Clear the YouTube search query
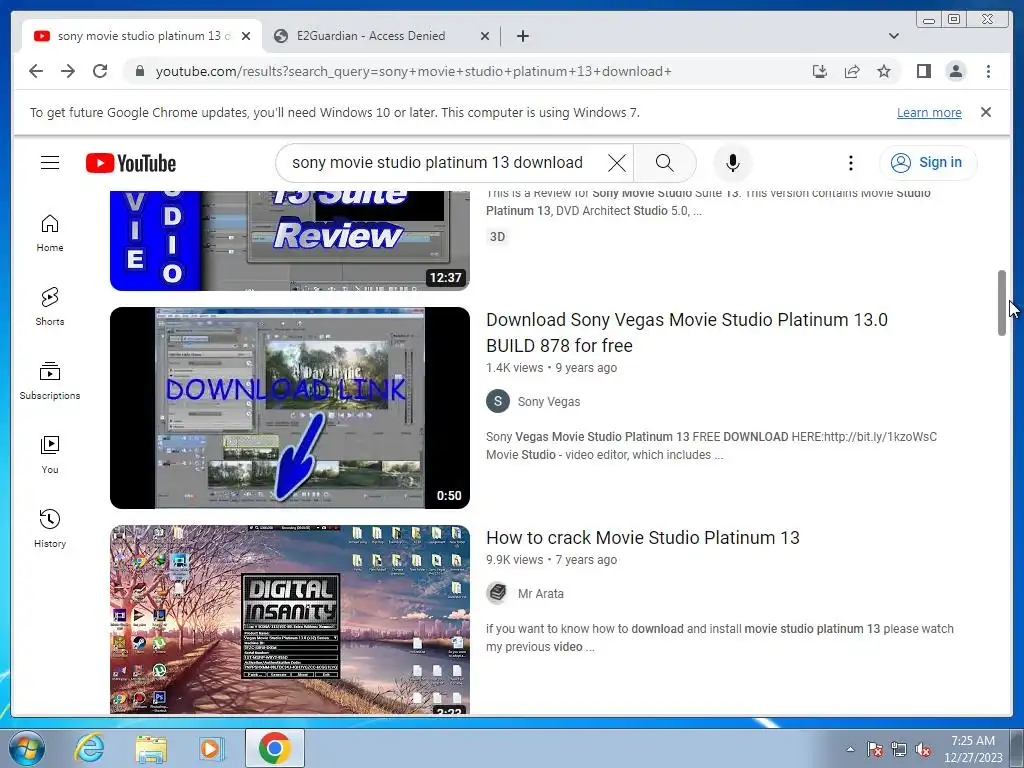 (616, 163)
